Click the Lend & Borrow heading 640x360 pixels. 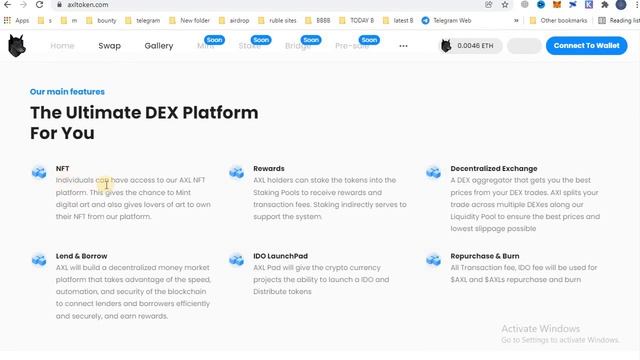coord(82,256)
